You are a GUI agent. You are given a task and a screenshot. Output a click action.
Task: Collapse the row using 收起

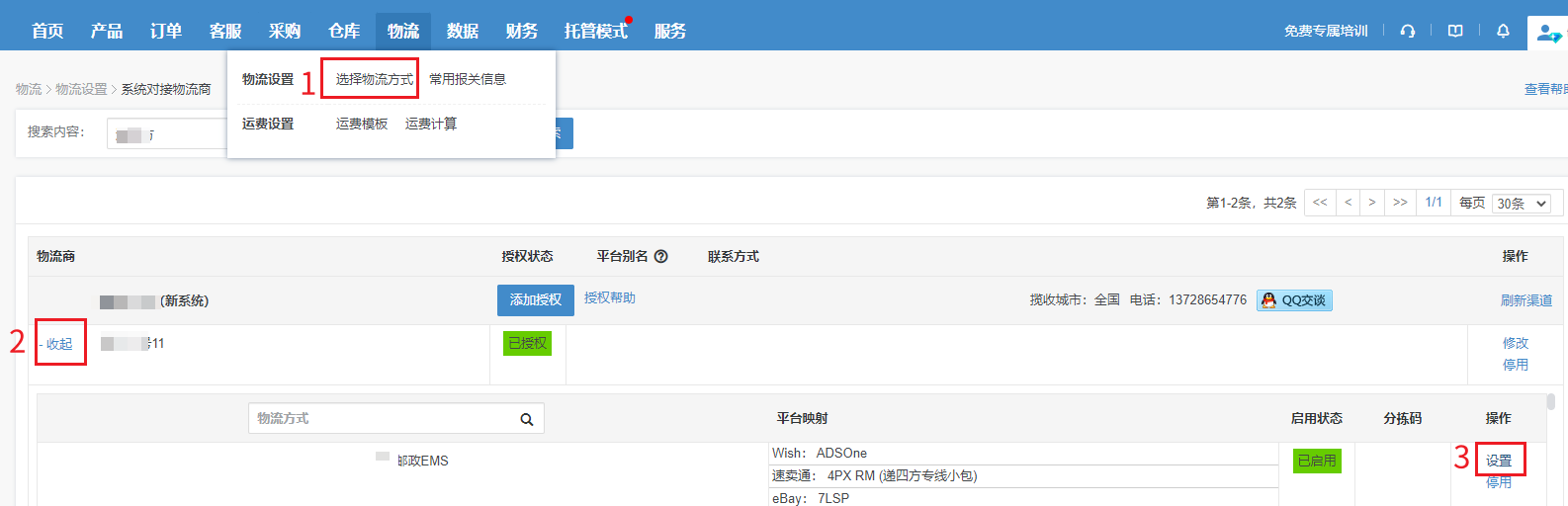click(x=58, y=344)
